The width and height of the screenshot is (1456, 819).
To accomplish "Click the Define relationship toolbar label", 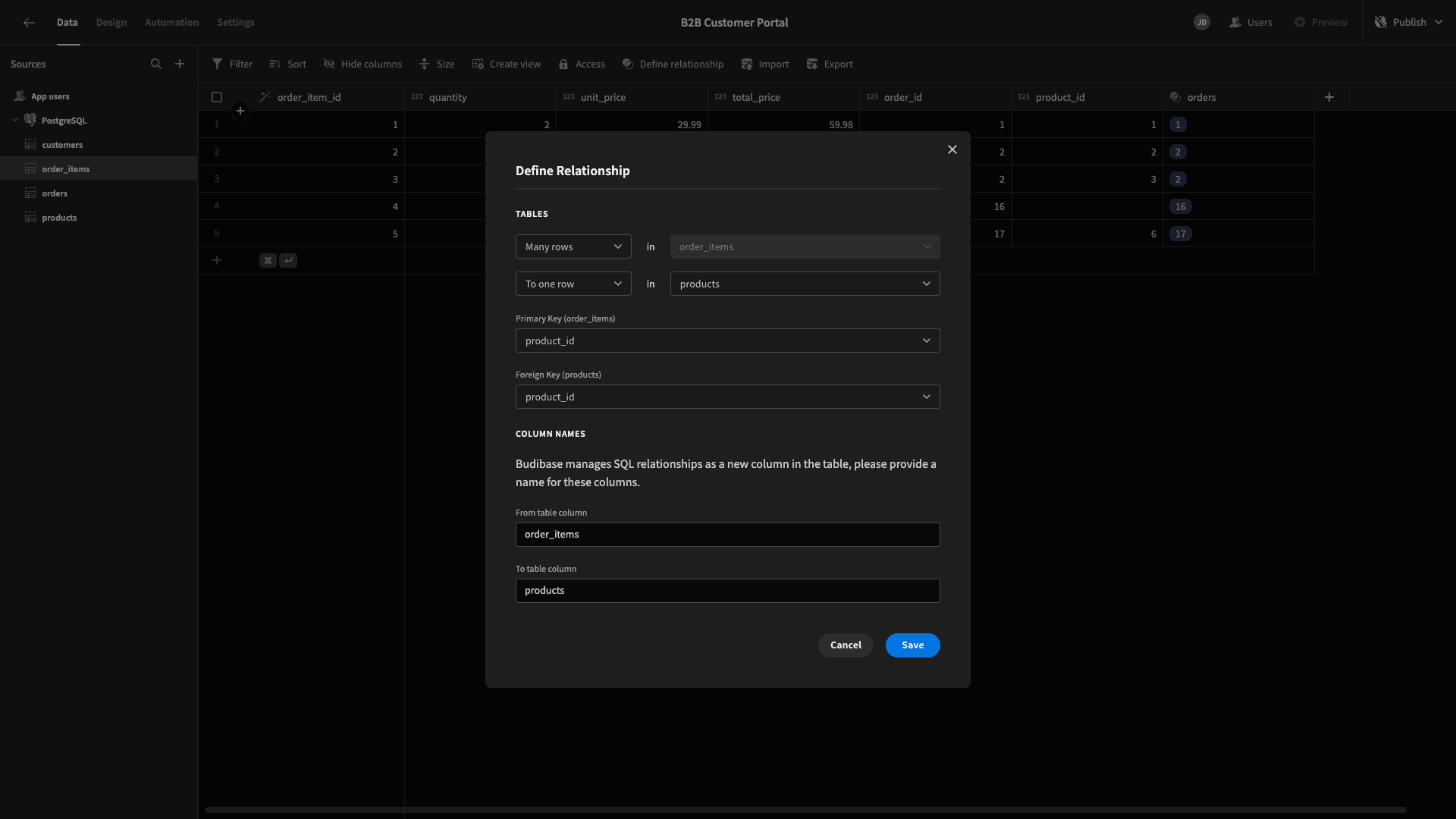I will point(682,64).
